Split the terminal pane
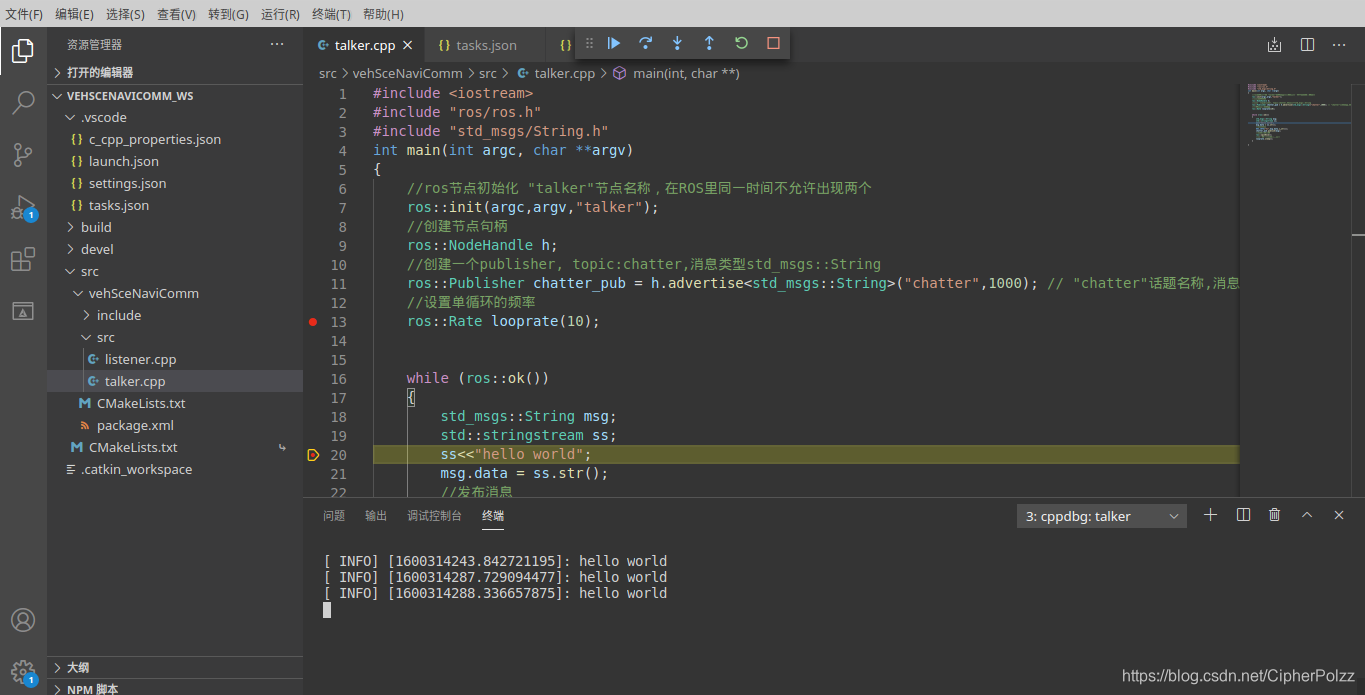 pos(1243,515)
